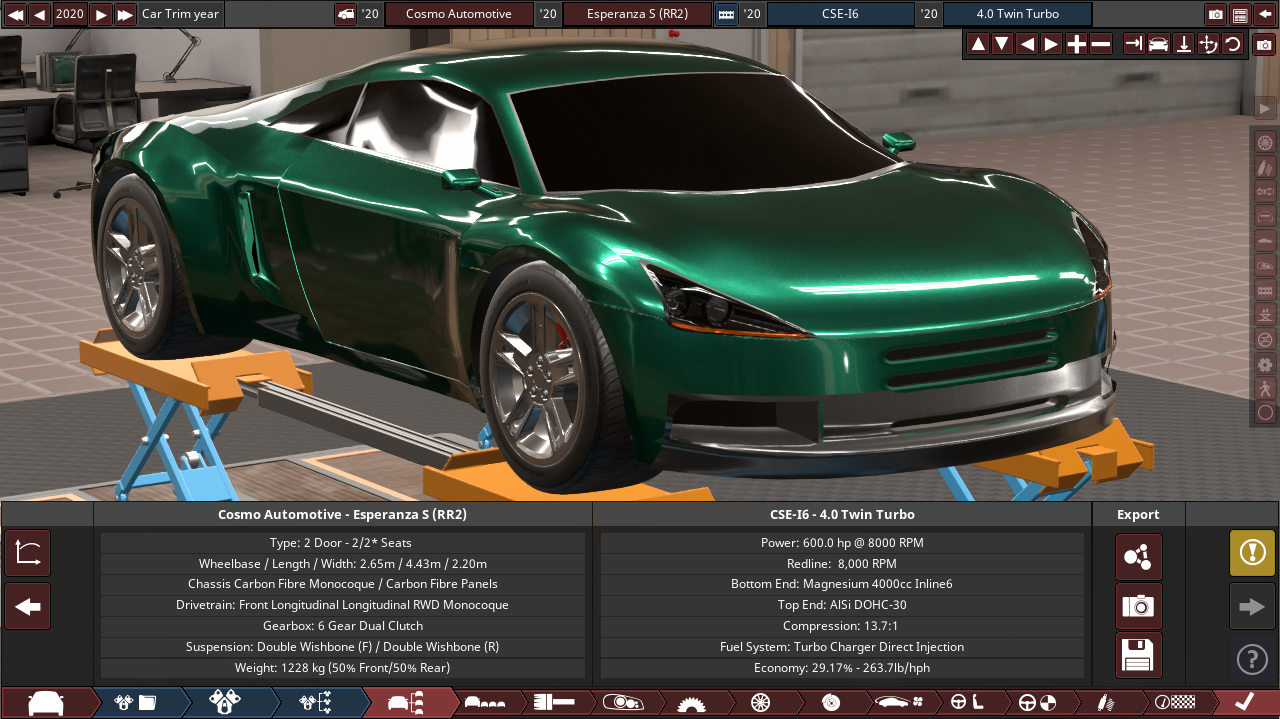
Task: Toggle car body view in side panel
Action: coord(1265,241)
